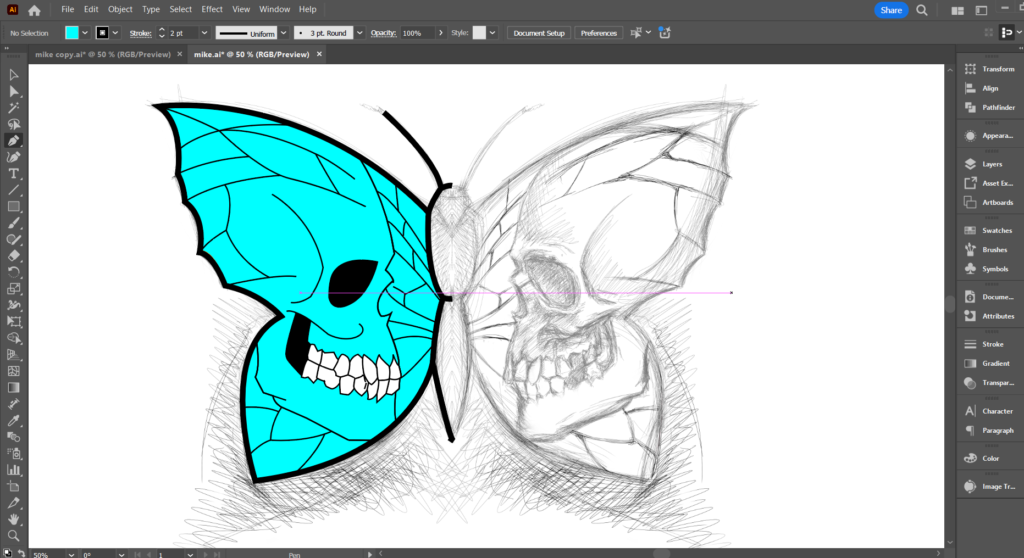Click the Document Setup button

[539, 33]
